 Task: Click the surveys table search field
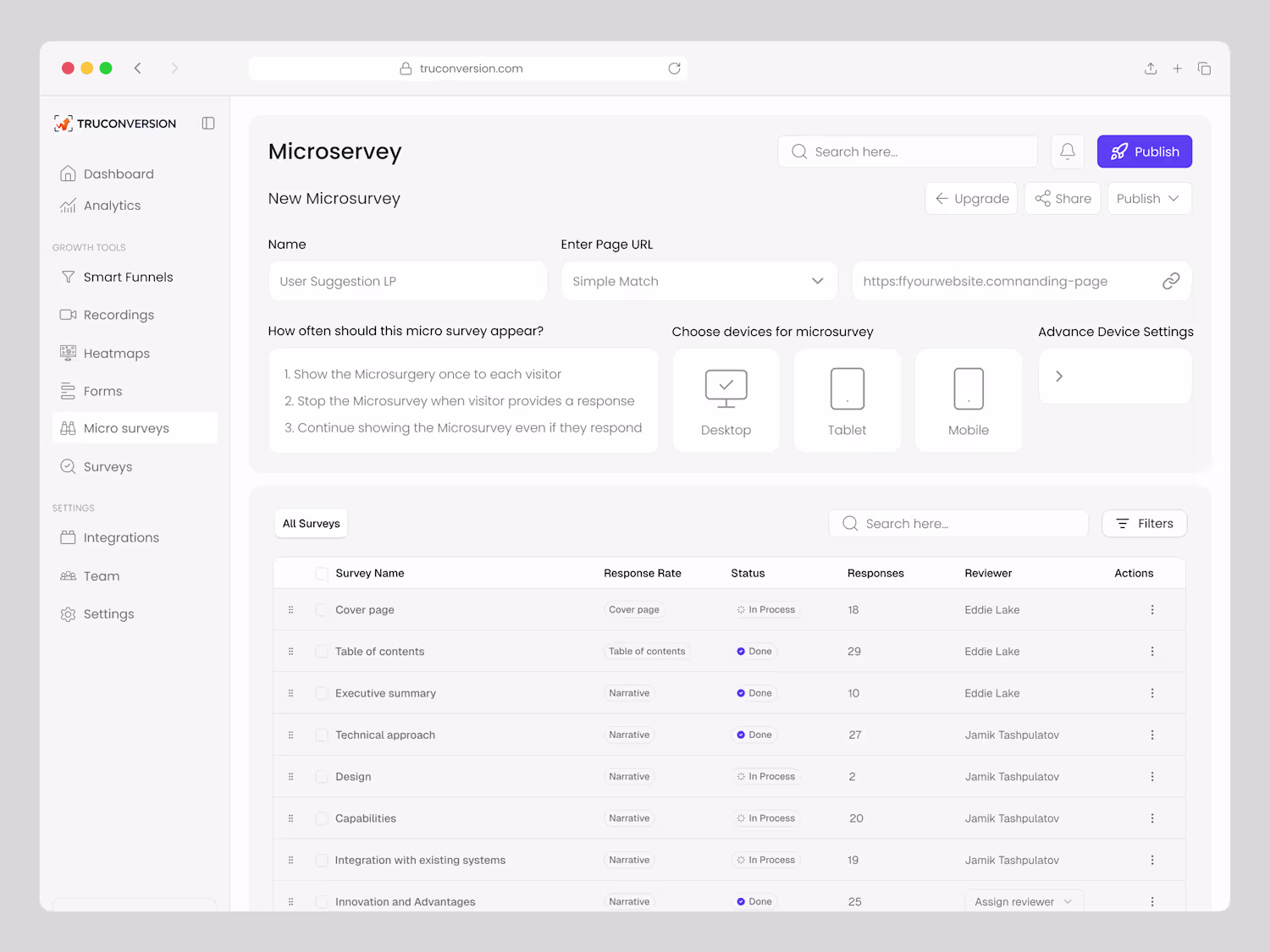point(958,524)
